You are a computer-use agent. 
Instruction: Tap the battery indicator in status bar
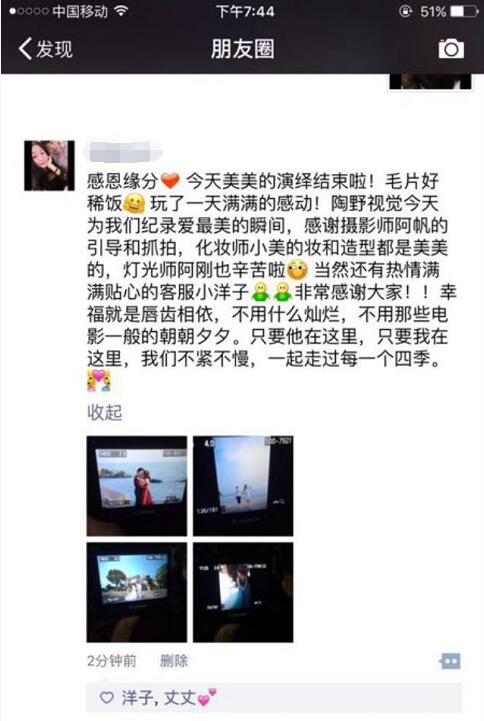(x=464, y=11)
